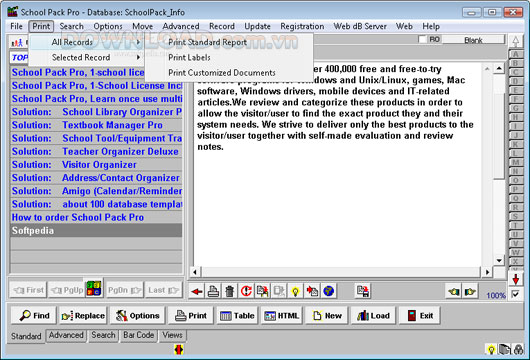Viewport: 530px width, 360px height.
Task: Click the colorful four-square grid icon
Action: 94,289
